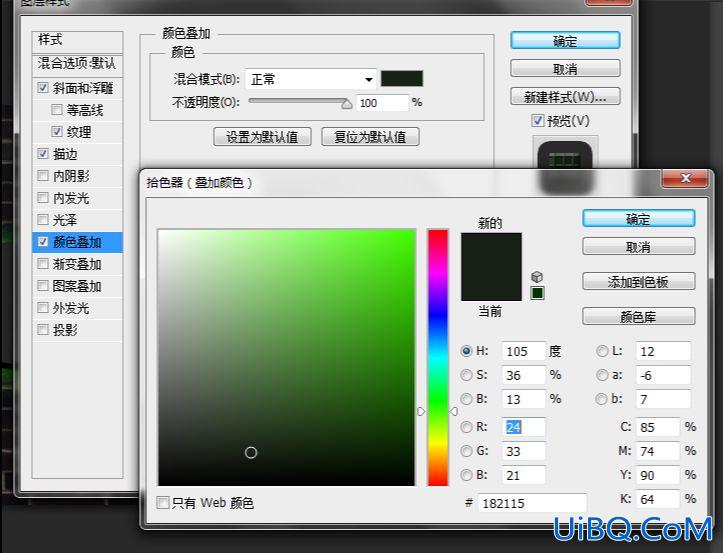
Task: Click the overlay color swatch beside blend mode
Action: pos(402,78)
